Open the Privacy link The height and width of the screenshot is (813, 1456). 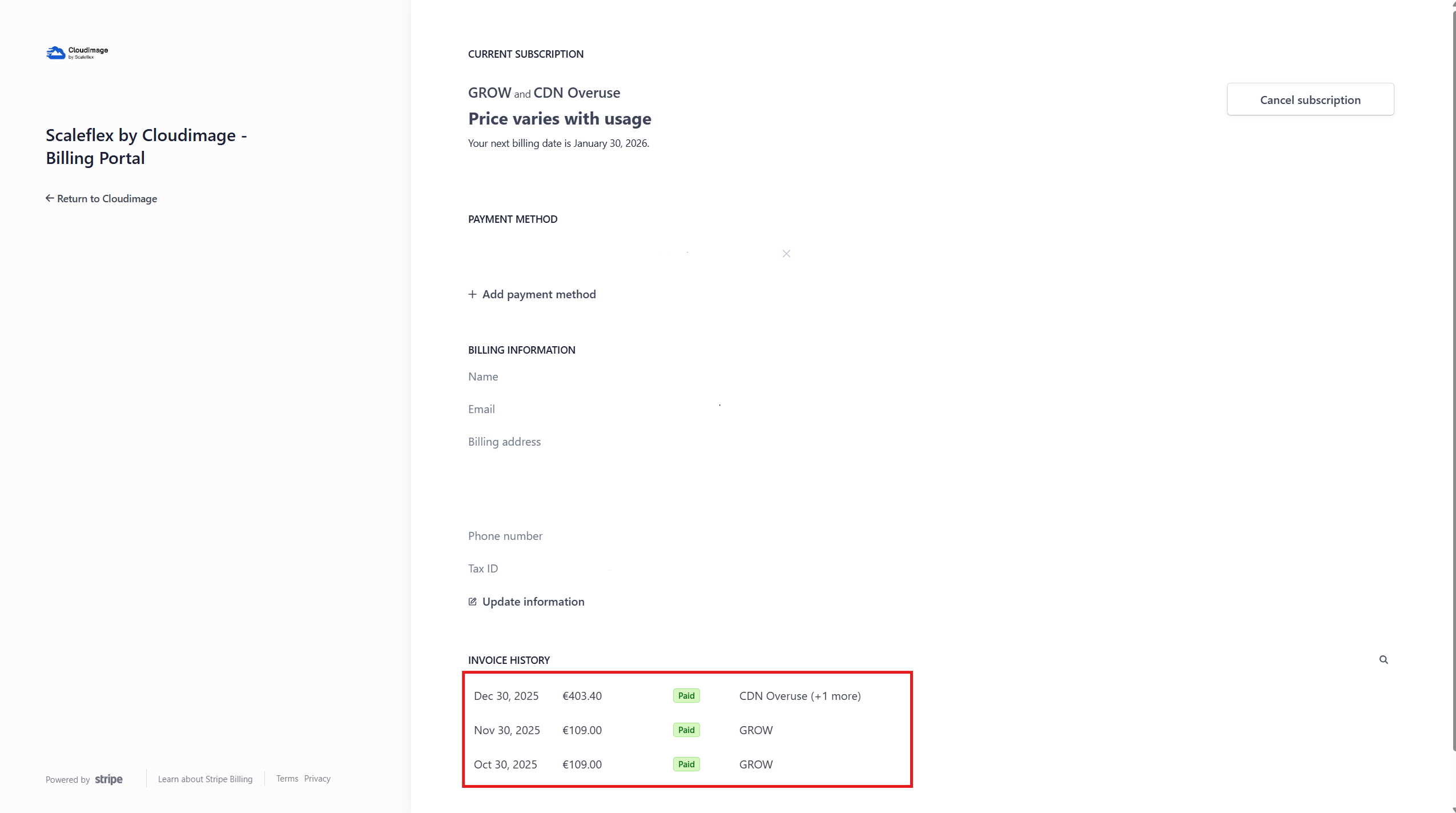tap(317, 779)
